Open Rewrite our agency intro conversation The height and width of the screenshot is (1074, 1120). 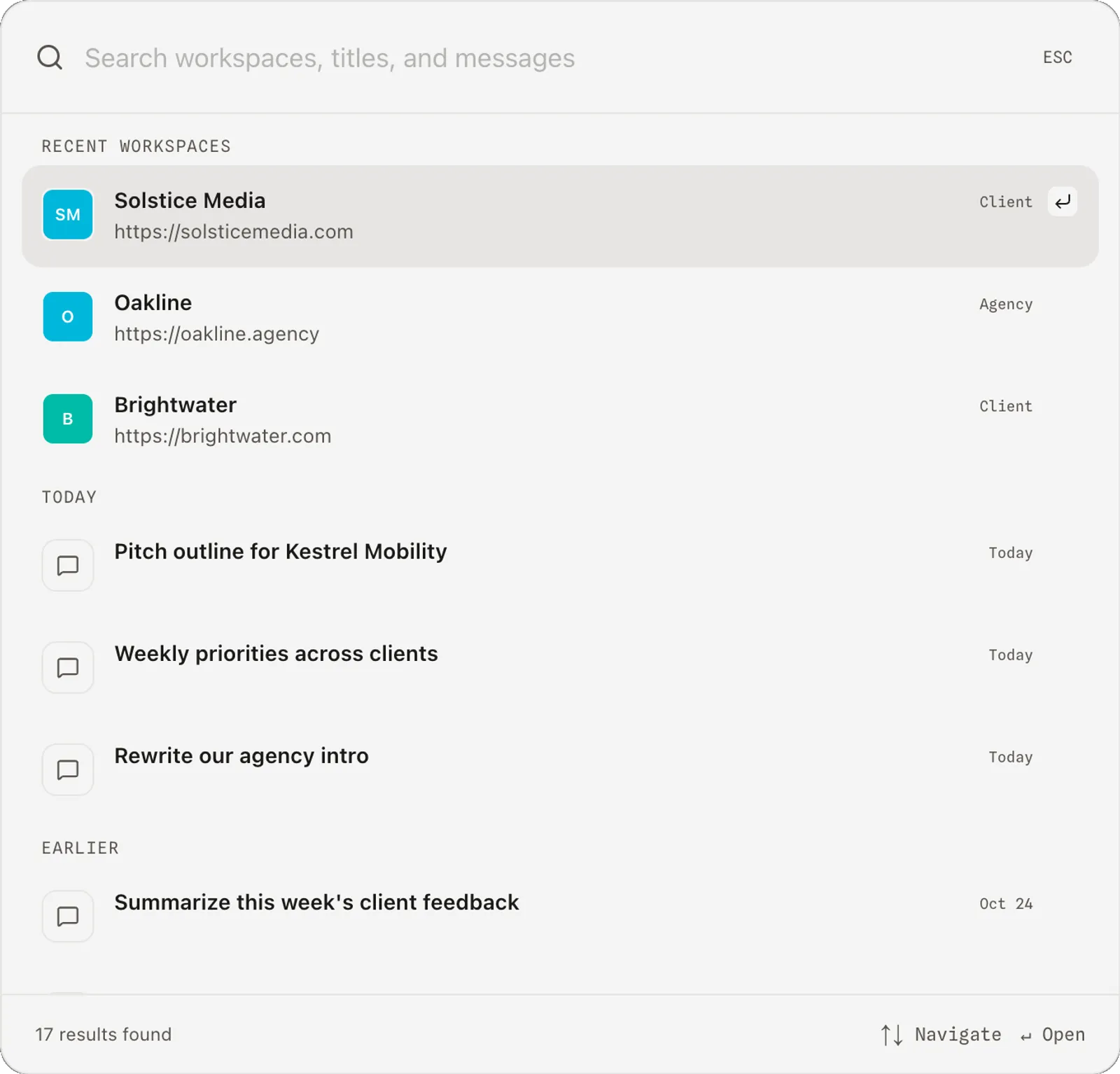[560, 770]
